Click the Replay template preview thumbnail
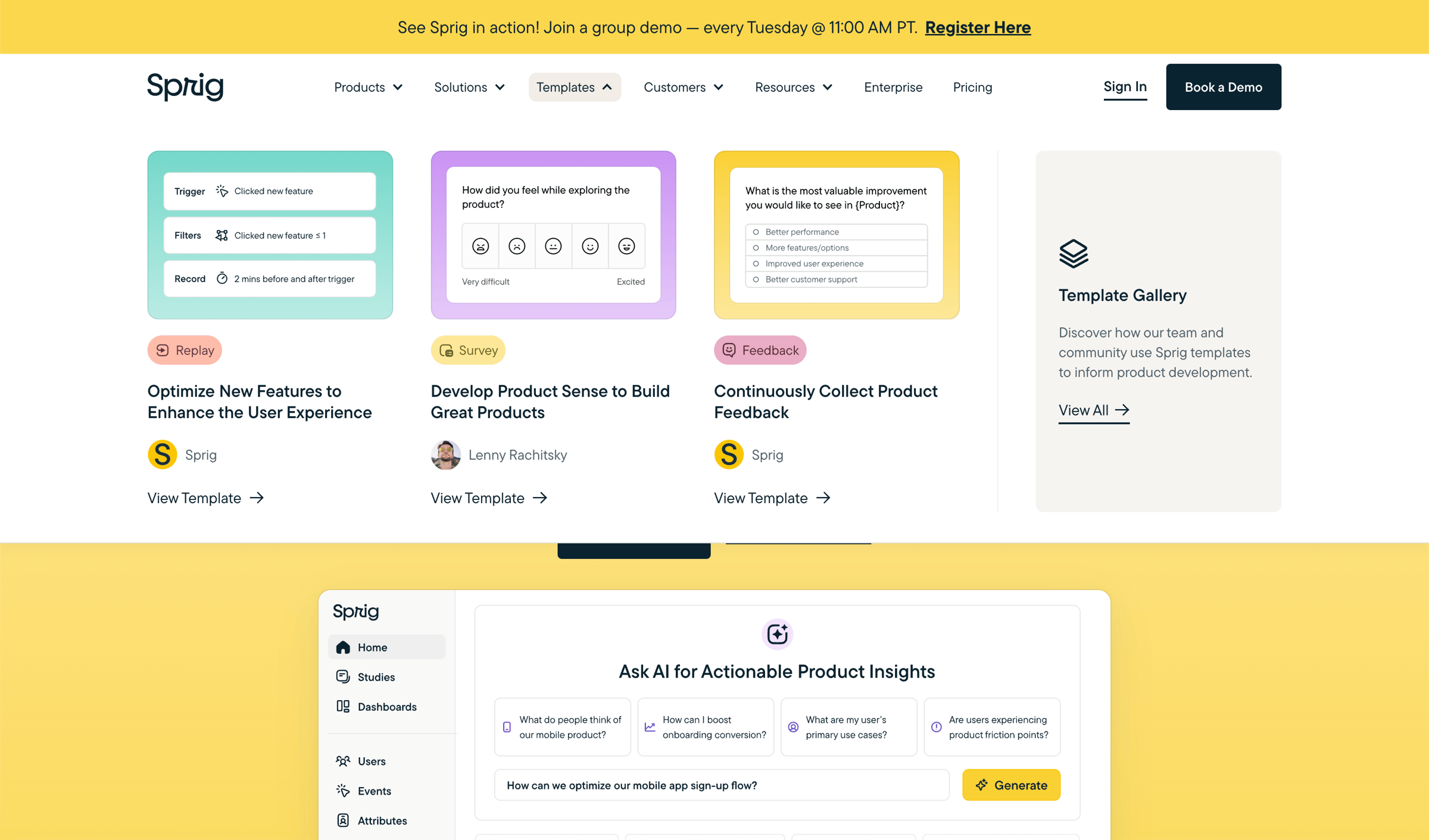The image size is (1429, 840). (x=270, y=235)
